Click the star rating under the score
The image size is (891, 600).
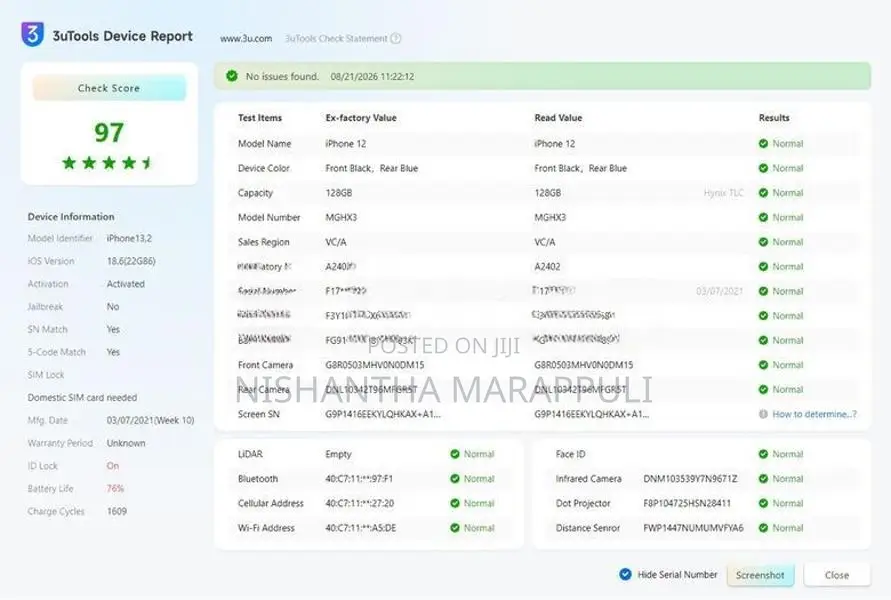(108, 163)
